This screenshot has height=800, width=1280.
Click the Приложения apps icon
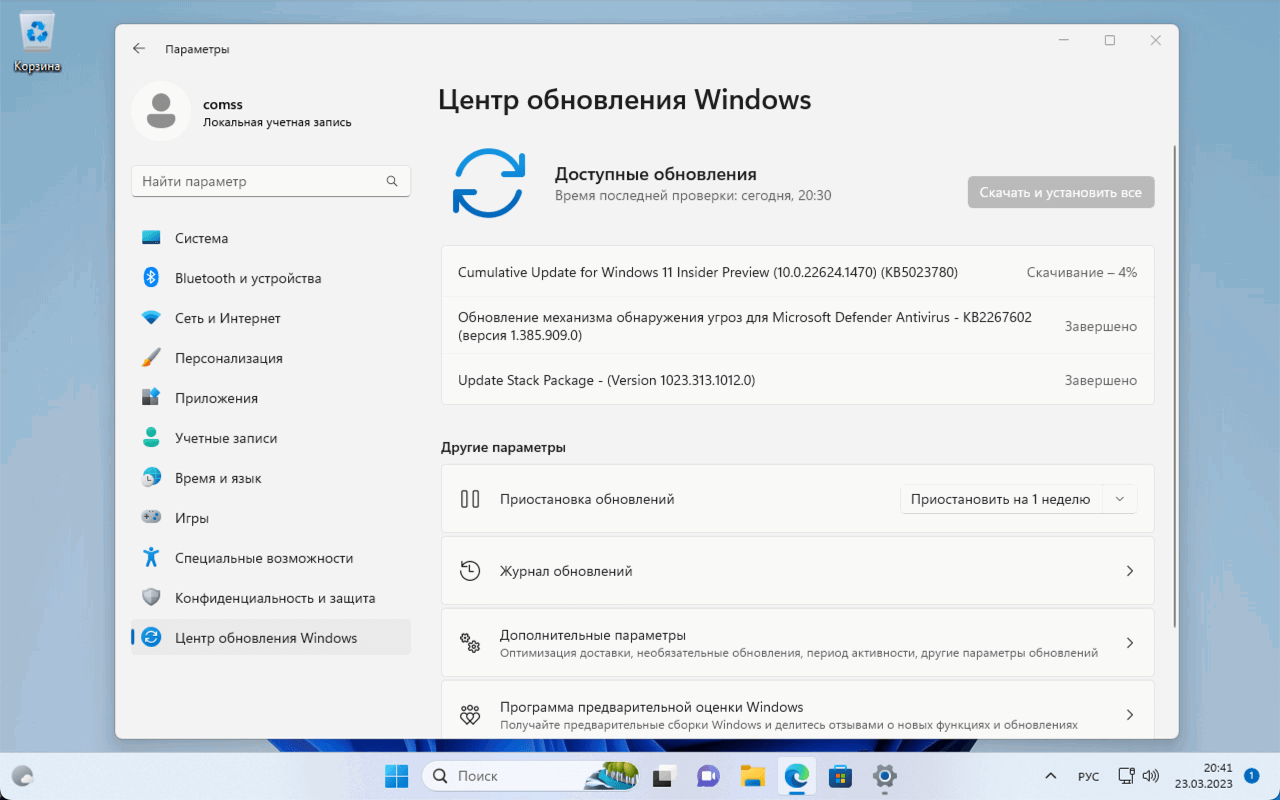coord(151,398)
